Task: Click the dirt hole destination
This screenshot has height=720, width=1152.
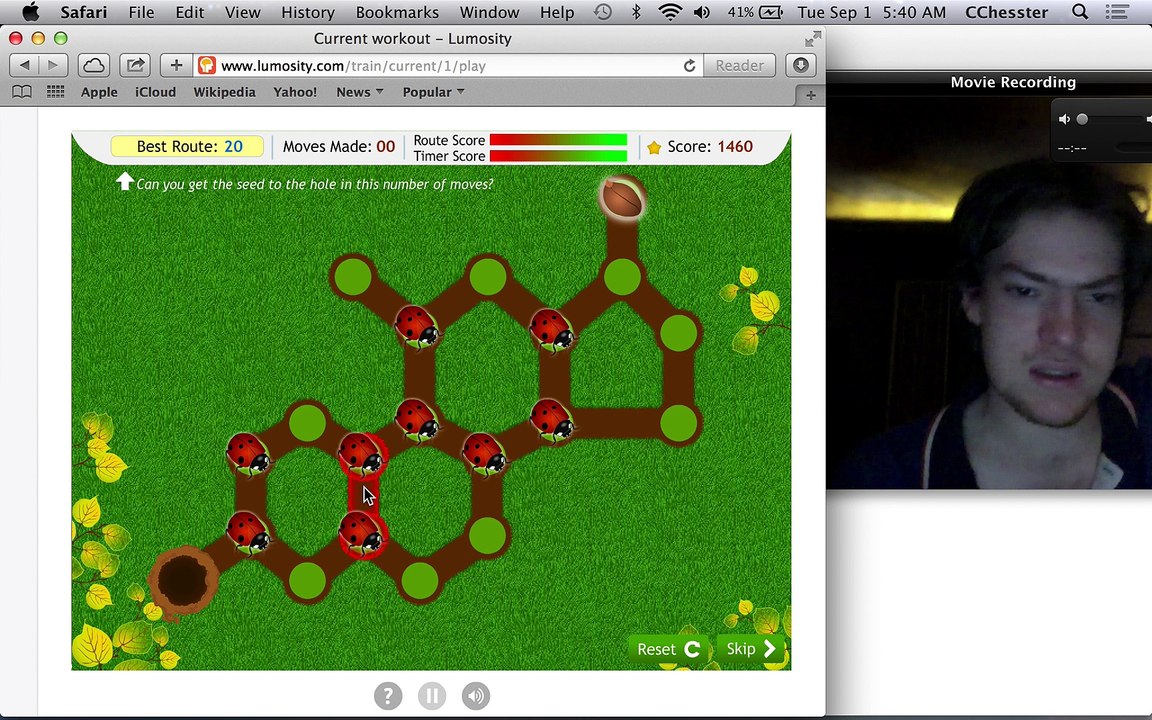Action: (183, 579)
